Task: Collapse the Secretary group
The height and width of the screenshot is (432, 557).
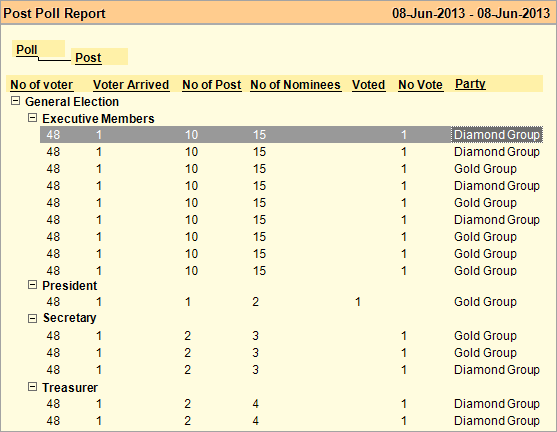Action: (32, 318)
